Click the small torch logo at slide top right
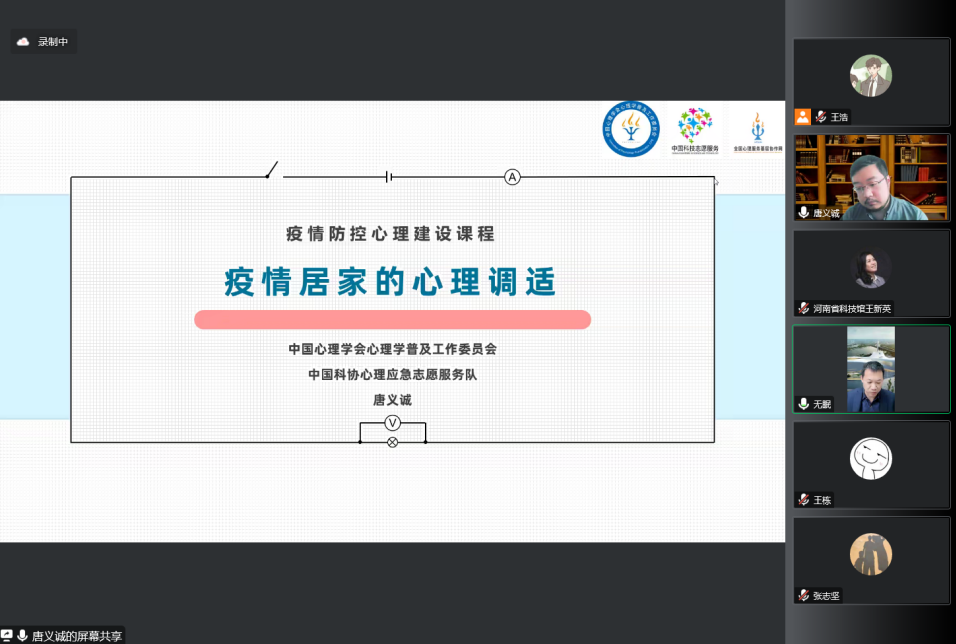This screenshot has width=956, height=644. click(x=758, y=132)
